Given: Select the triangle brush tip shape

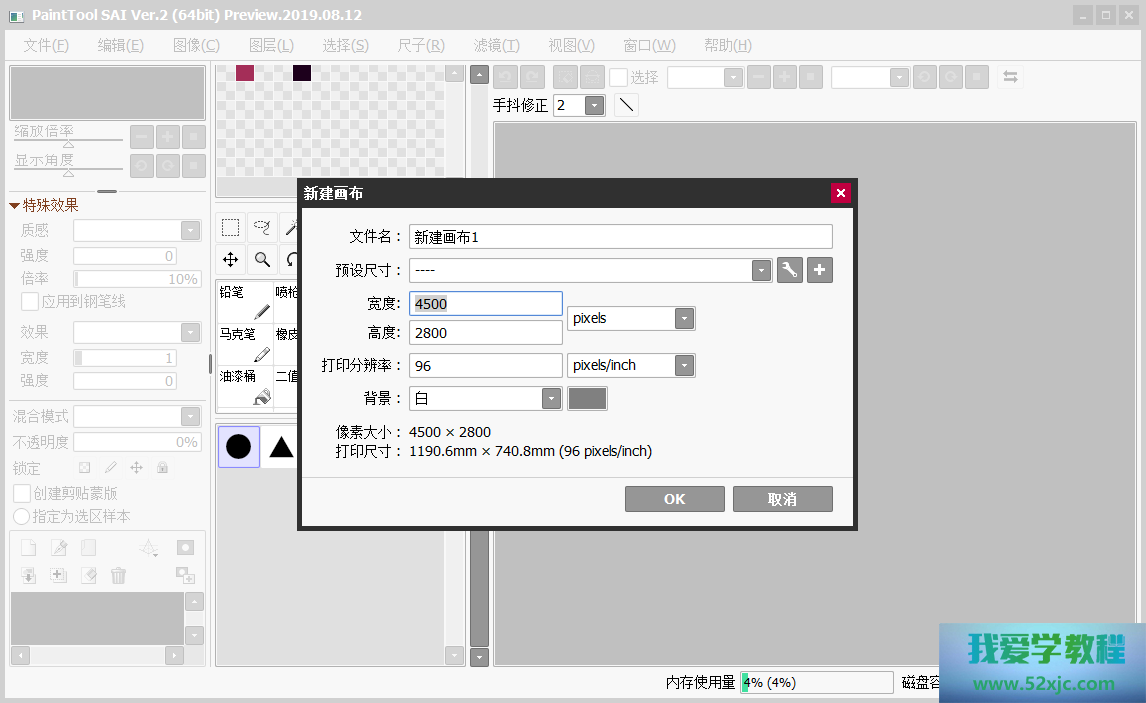Looking at the screenshot, I should coord(281,447).
